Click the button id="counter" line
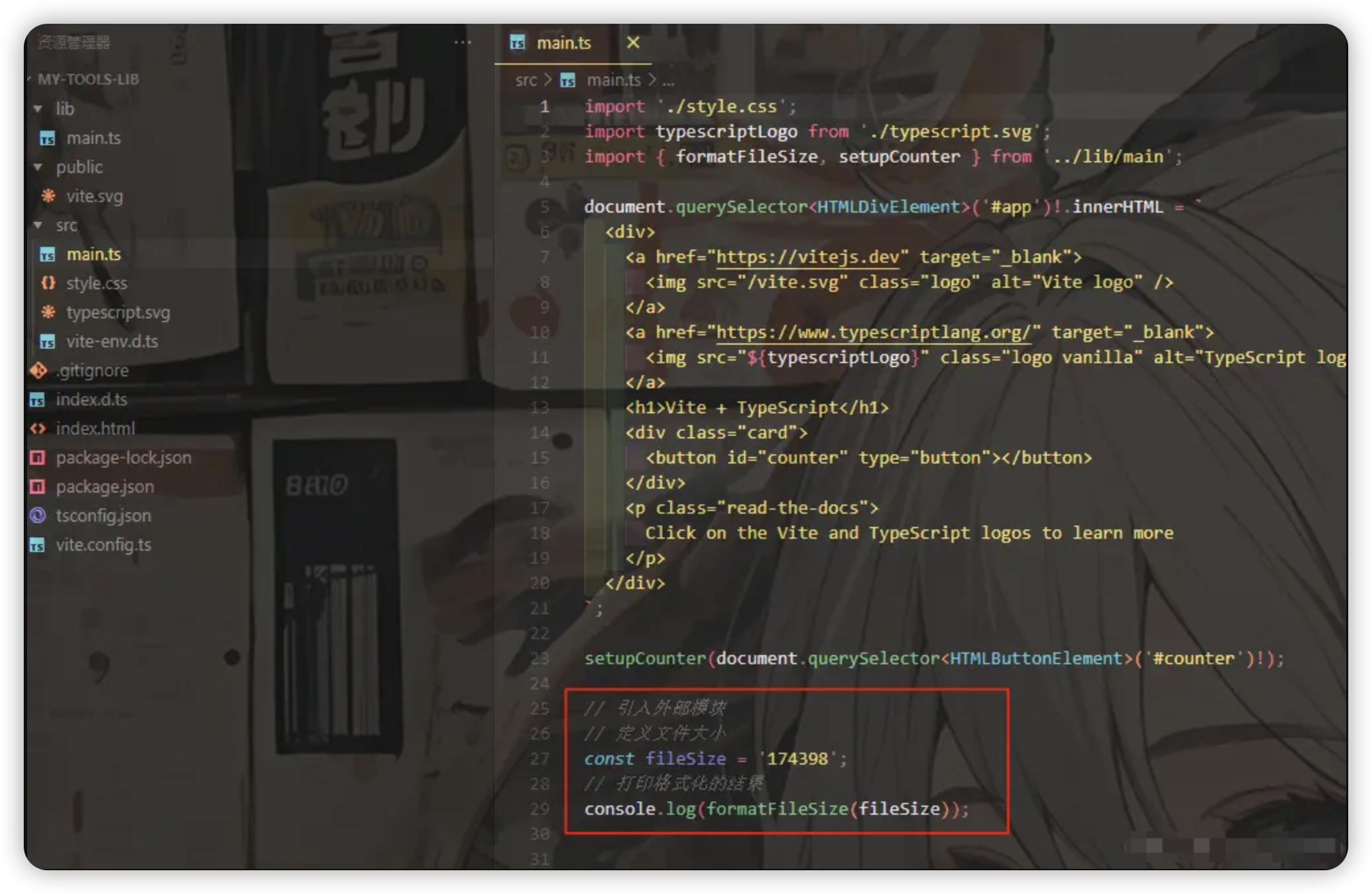1372x894 pixels. (868, 458)
